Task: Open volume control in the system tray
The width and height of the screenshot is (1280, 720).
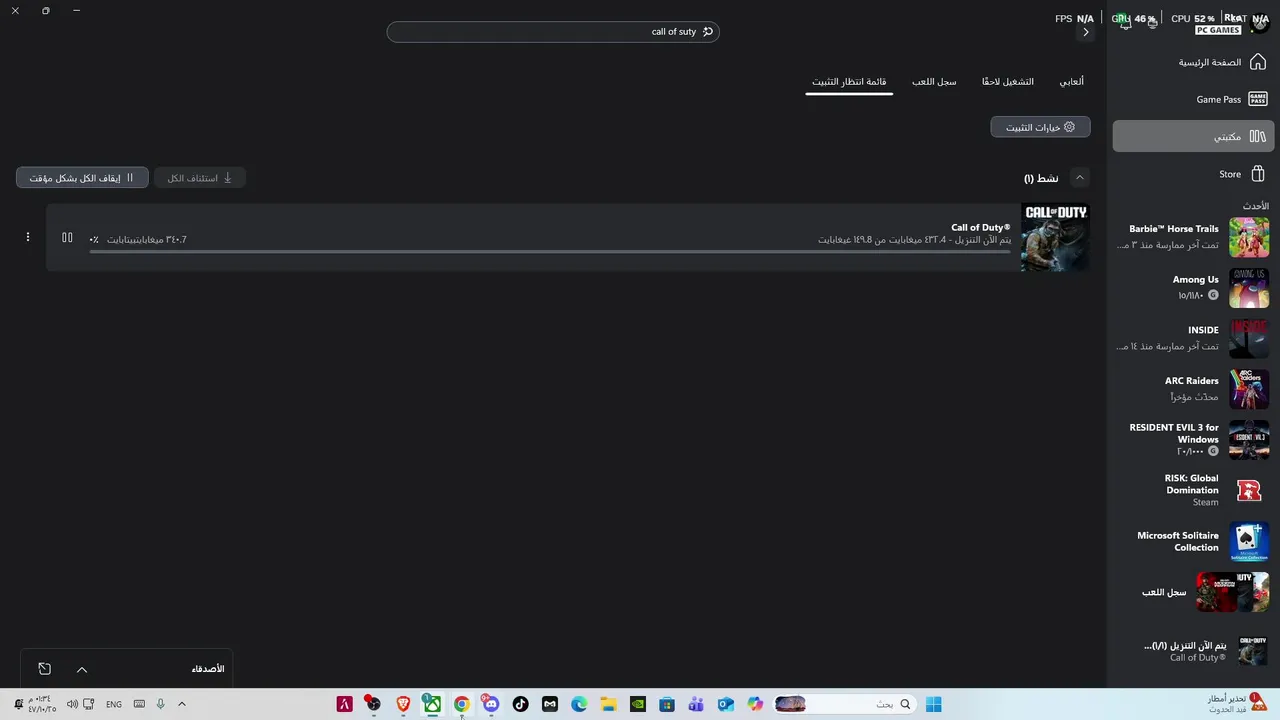Action: tap(72, 704)
